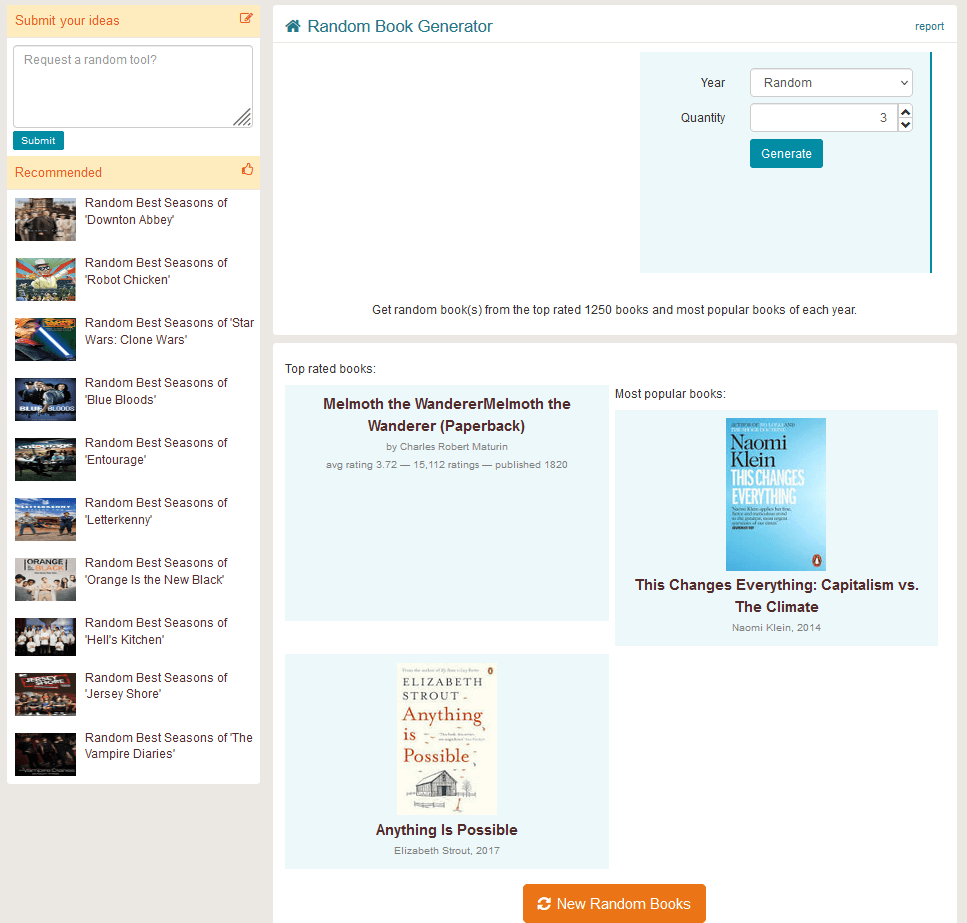Screen dimensions: 967x923
Task: Click the 'Submit your ideas' header text
Action: (x=67, y=20)
